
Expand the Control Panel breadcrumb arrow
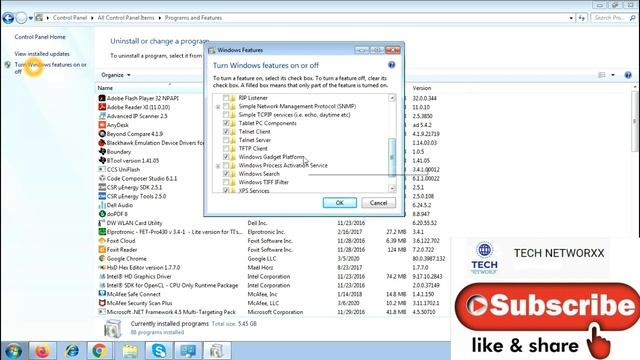92,18
